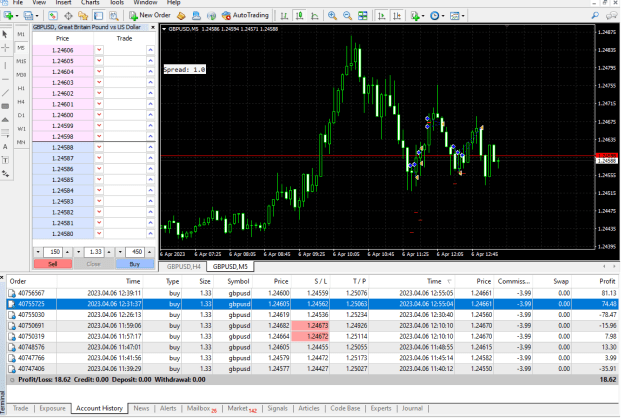Open the File menu
The width and height of the screenshot is (625, 418).
(x=18, y=2)
